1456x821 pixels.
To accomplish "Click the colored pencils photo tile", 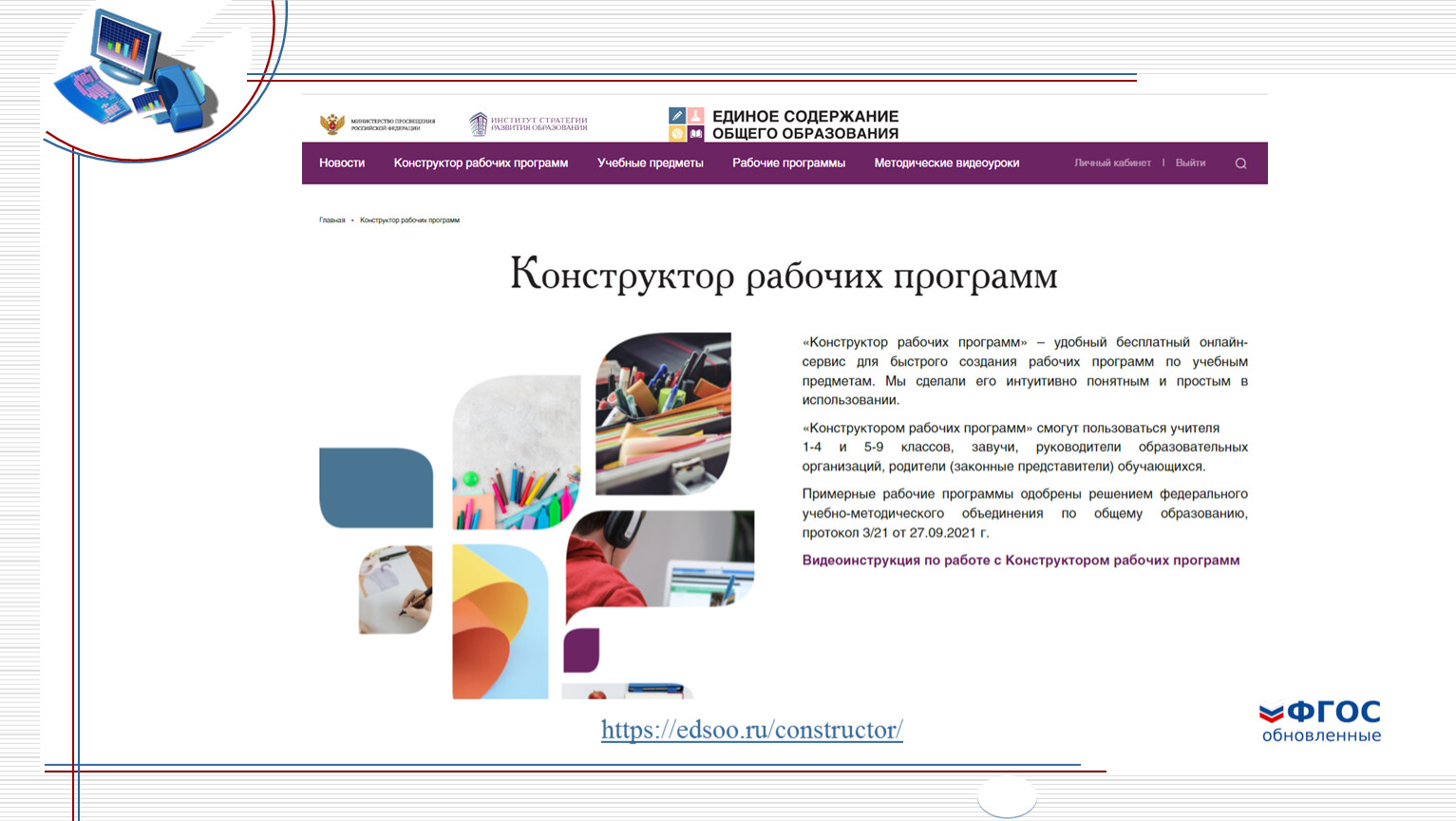I will [516, 454].
